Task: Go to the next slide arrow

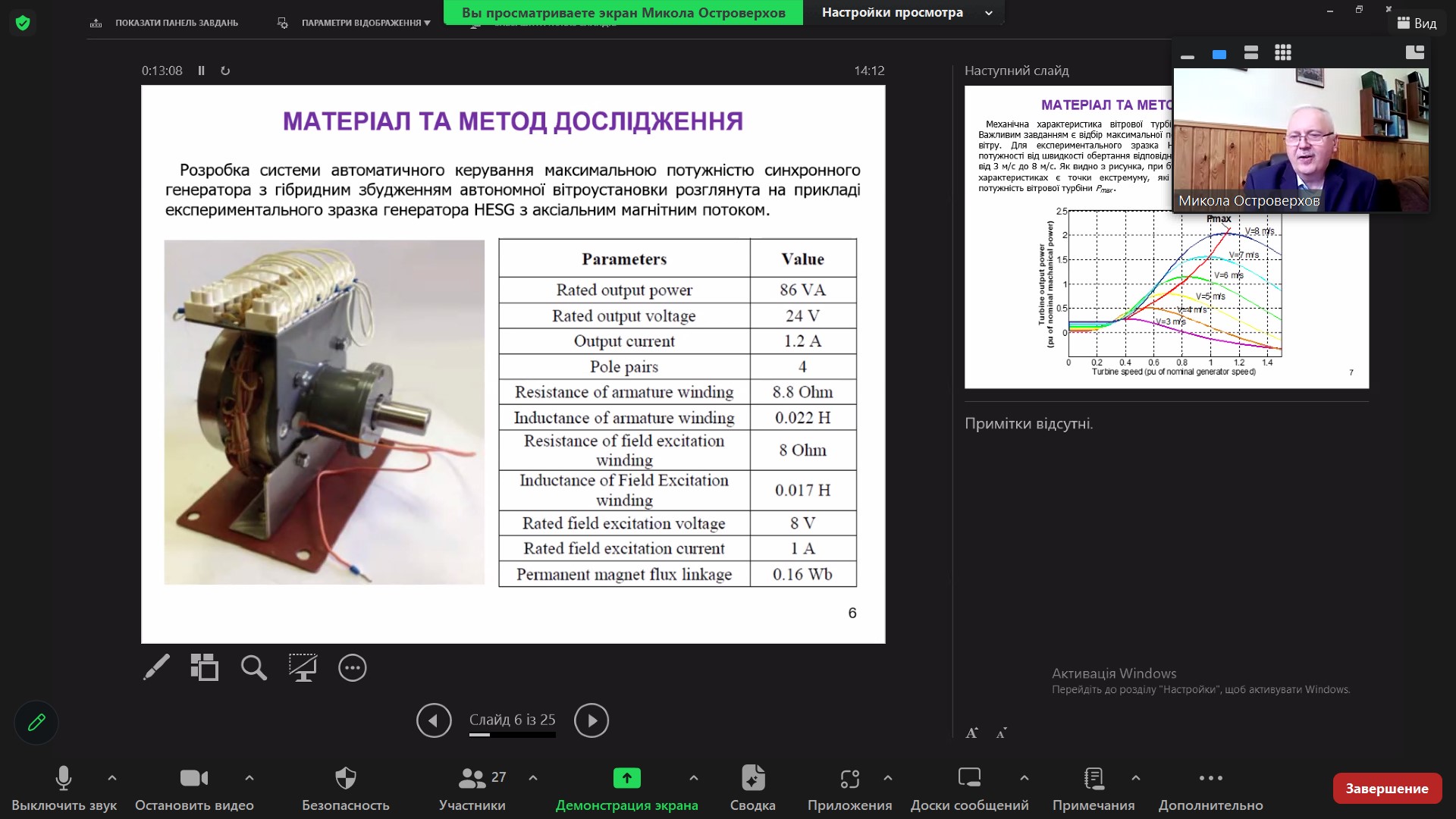Action: (591, 720)
